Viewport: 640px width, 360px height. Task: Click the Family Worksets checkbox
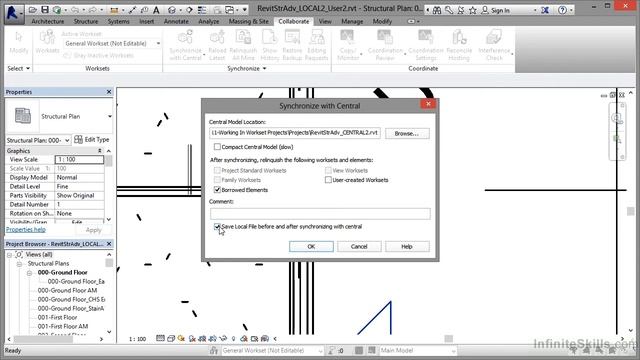click(217, 180)
